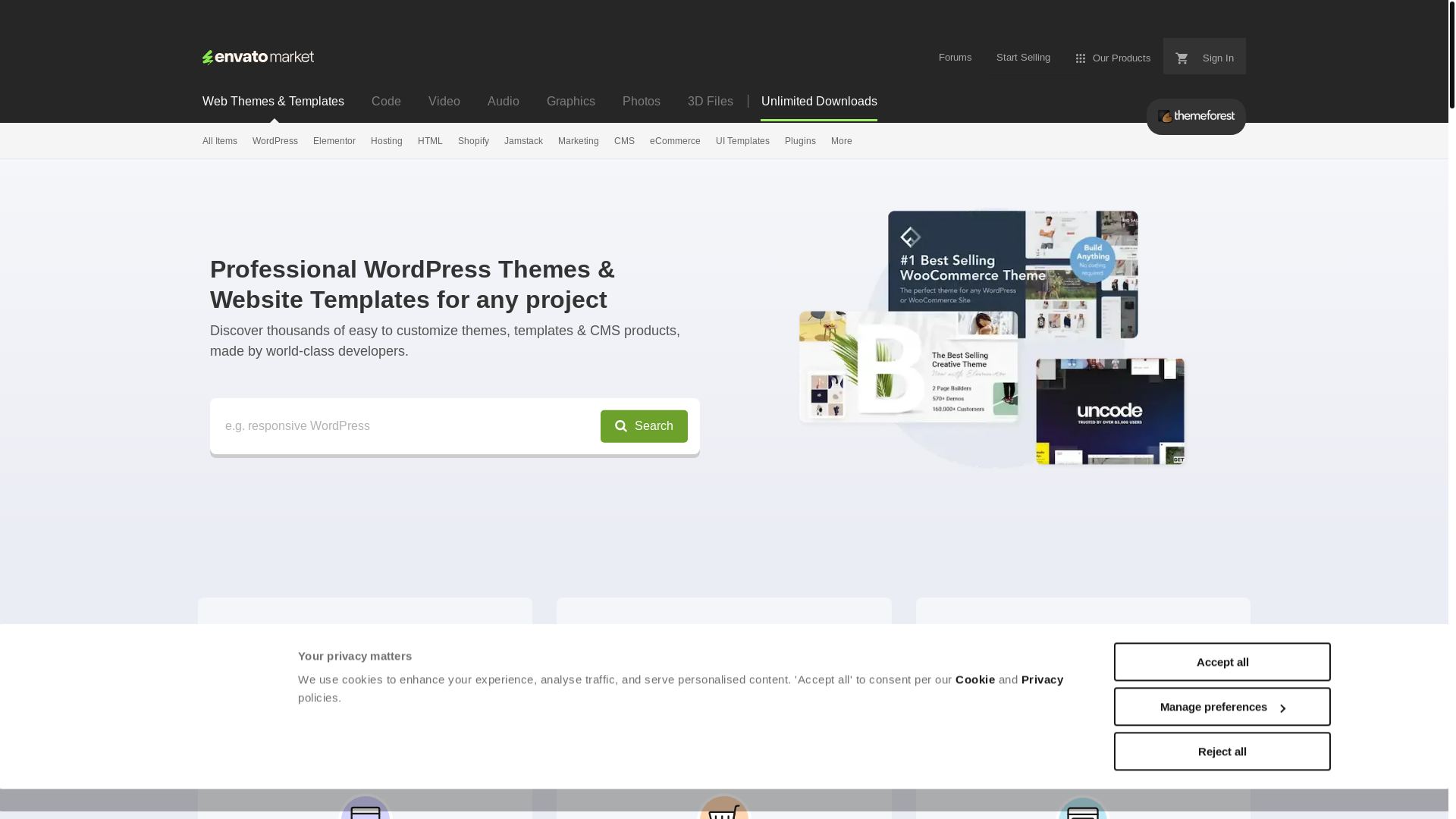Screen dimensions: 1456x819
Task: Open CMS subcategory
Action: [x=624, y=141]
